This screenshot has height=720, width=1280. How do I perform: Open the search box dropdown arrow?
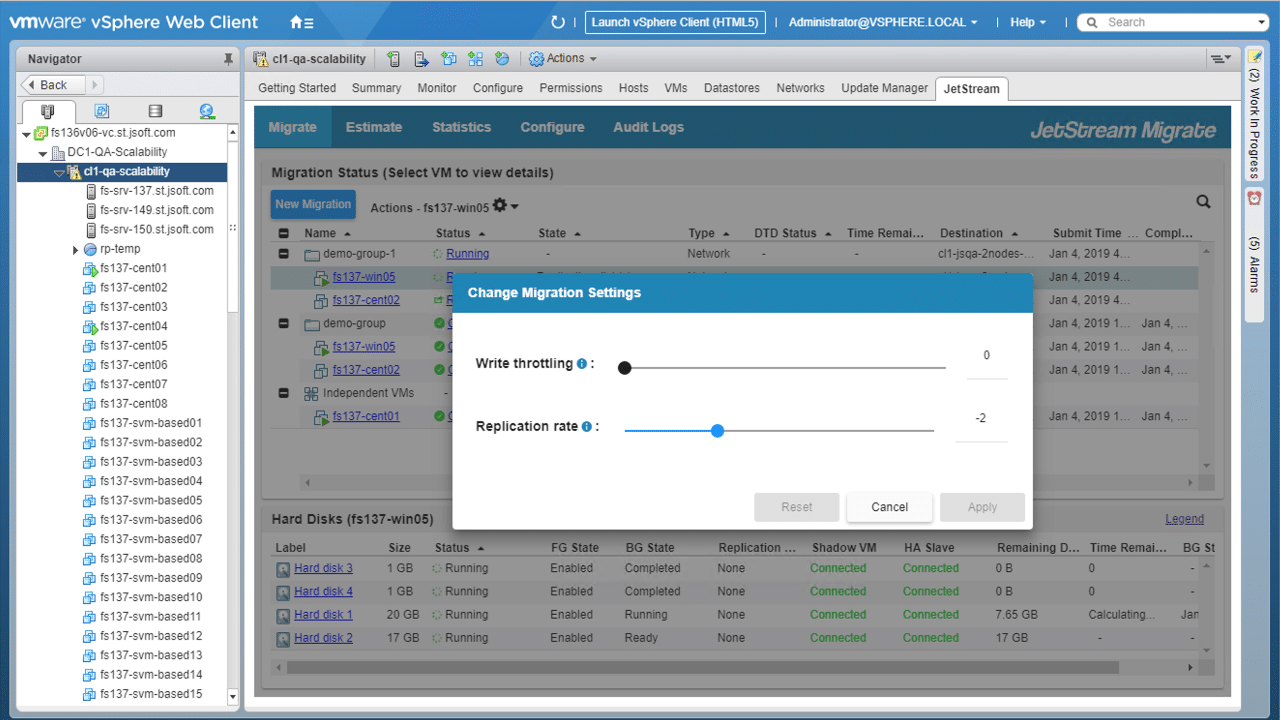1261,22
